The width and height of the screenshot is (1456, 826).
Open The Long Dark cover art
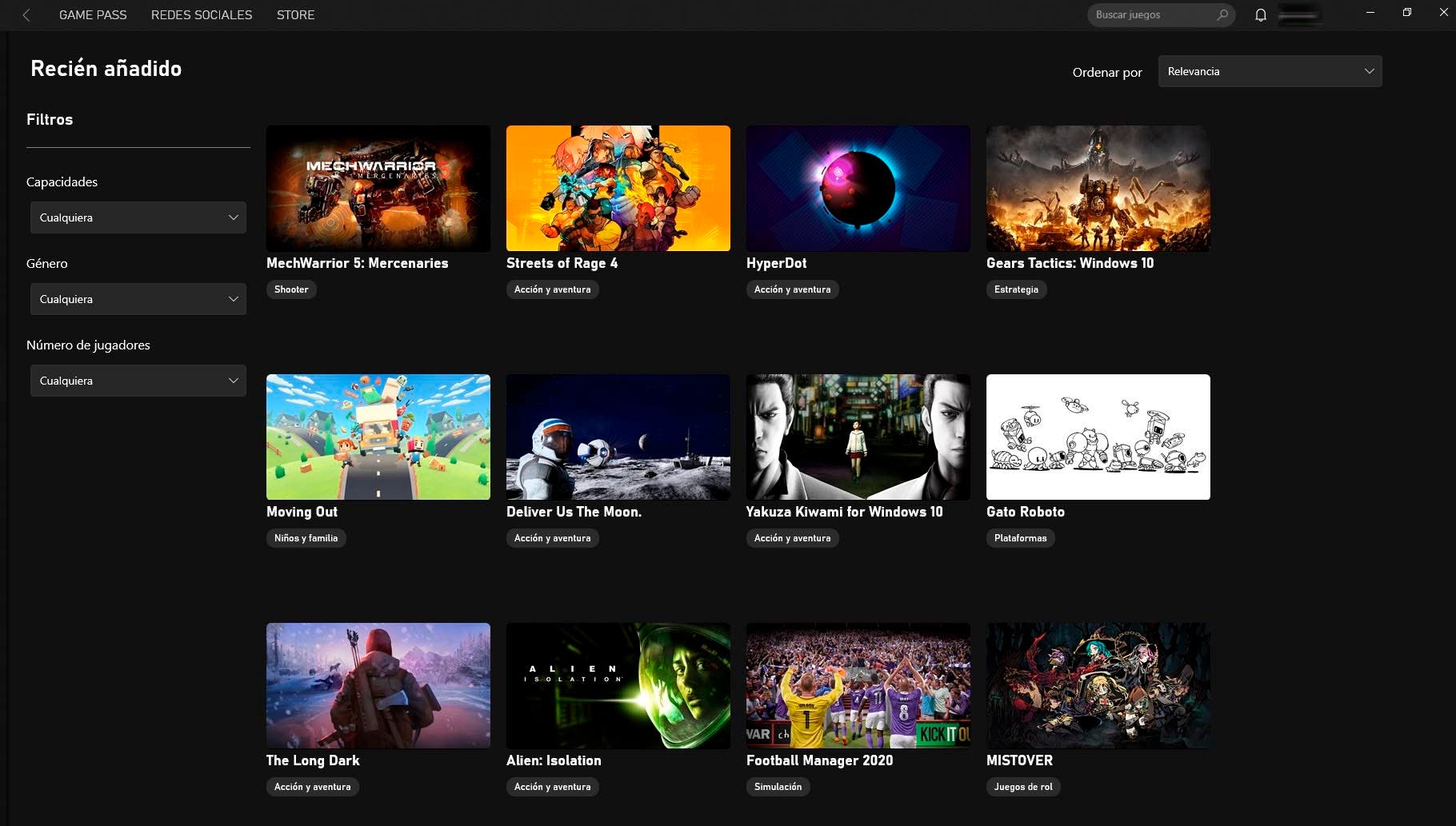pyautogui.click(x=378, y=685)
